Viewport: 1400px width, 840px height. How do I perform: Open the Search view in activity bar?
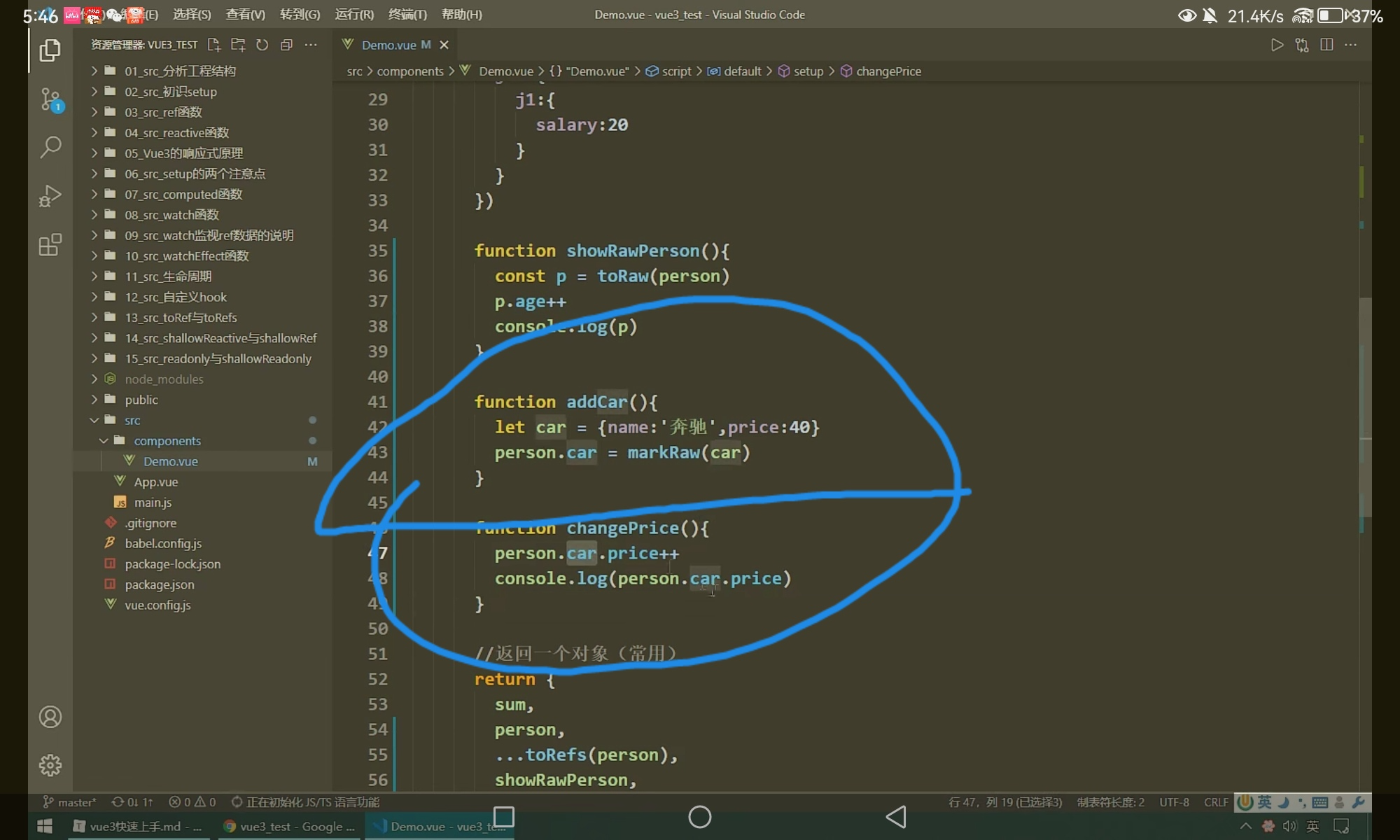click(50, 147)
